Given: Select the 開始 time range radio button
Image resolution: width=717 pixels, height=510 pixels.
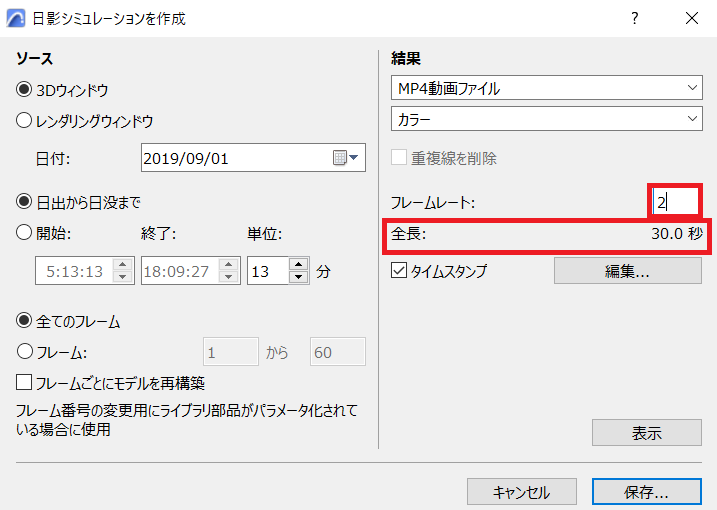Looking at the screenshot, I should 24,233.
